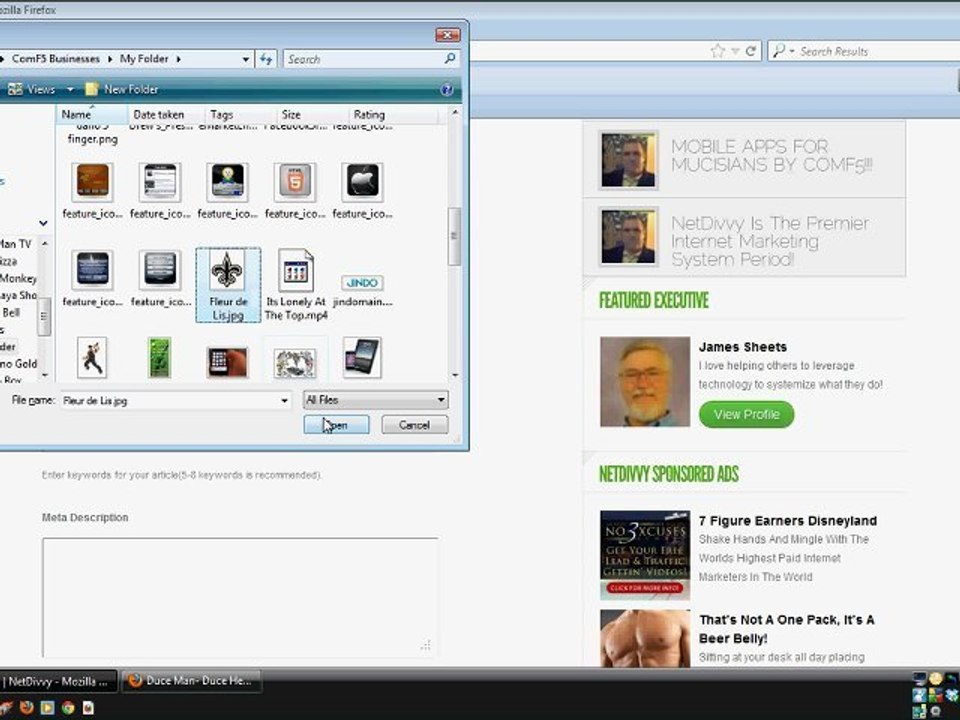Click the James Sheets profile photo
Image resolution: width=960 pixels, height=720 pixels.
(645, 381)
